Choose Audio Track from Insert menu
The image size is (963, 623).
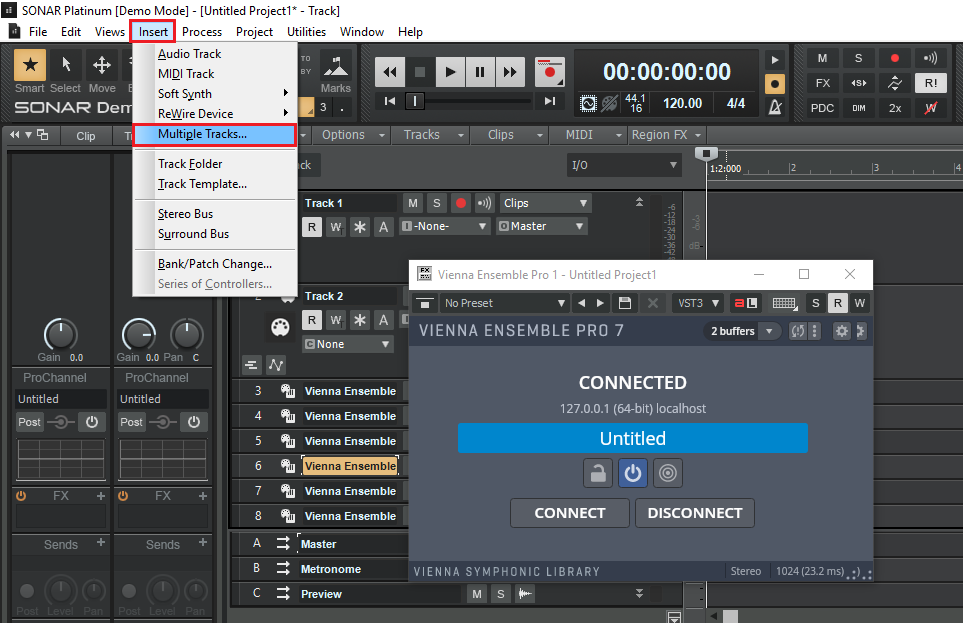(x=215, y=54)
